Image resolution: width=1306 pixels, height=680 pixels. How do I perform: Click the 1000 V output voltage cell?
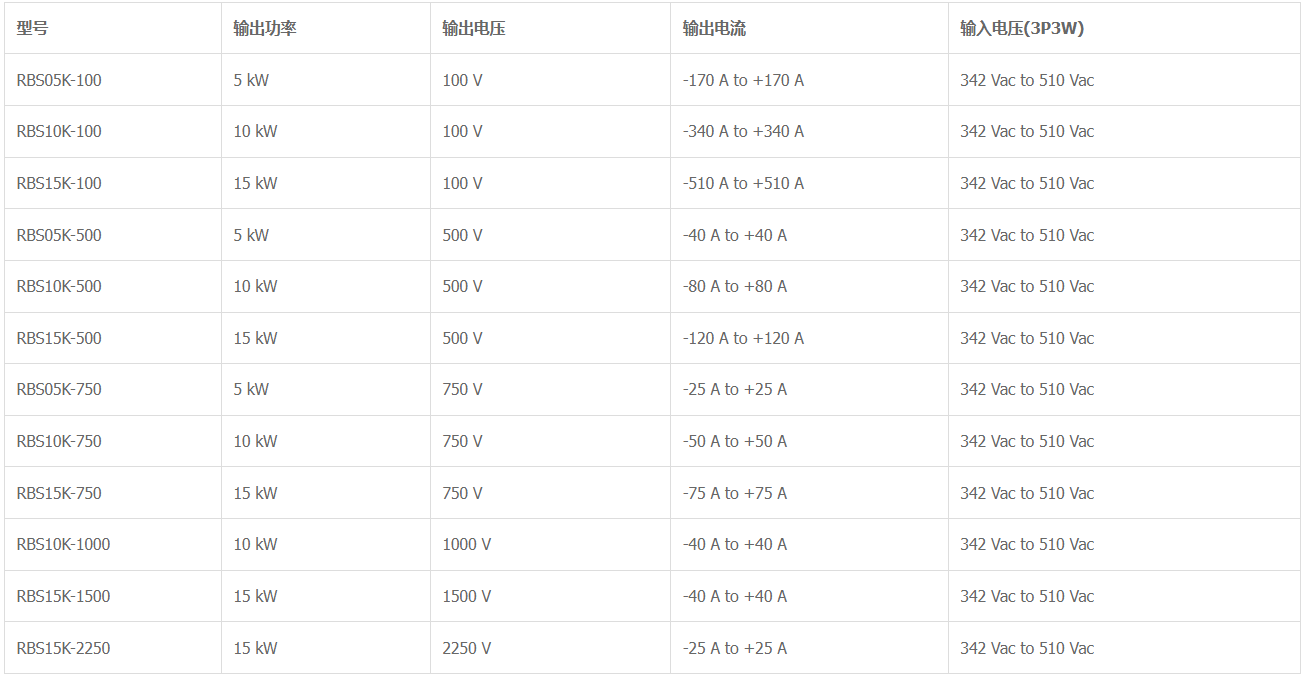[467, 544]
